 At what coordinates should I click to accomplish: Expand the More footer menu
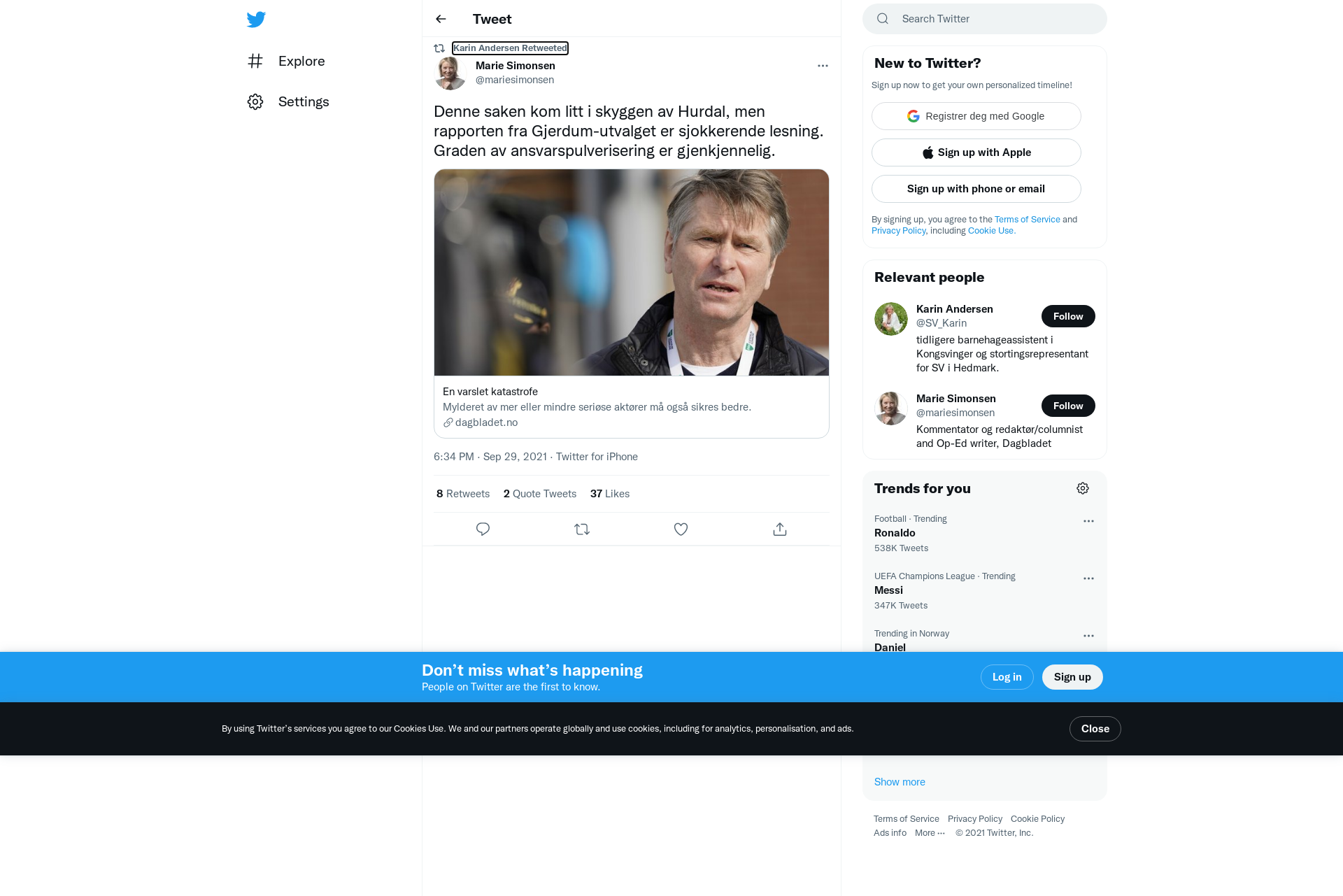pos(930,833)
